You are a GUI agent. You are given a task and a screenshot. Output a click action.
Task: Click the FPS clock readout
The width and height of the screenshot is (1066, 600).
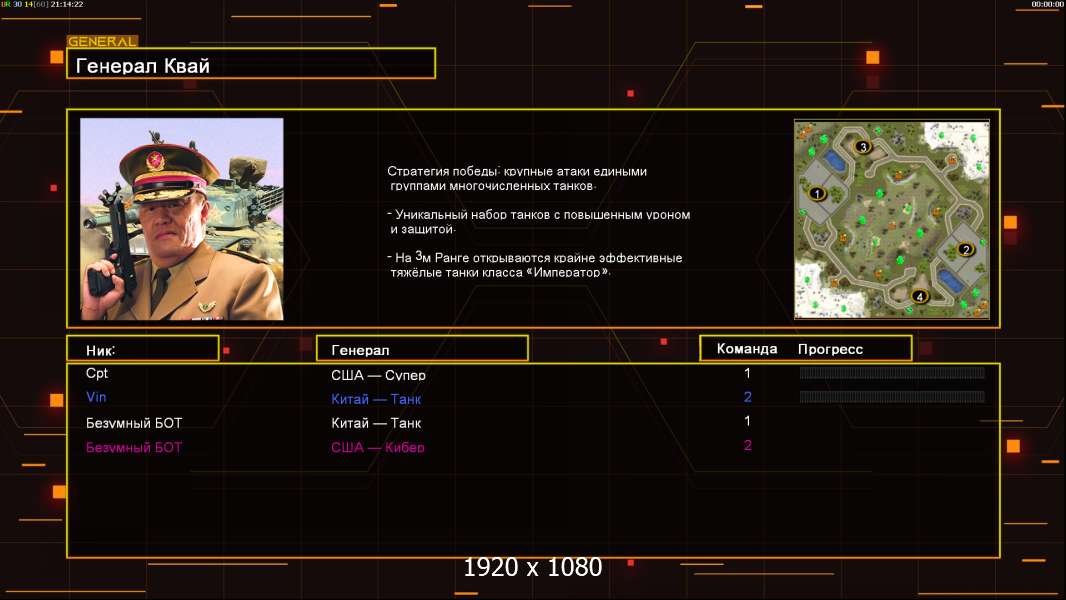[x=42, y=4]
